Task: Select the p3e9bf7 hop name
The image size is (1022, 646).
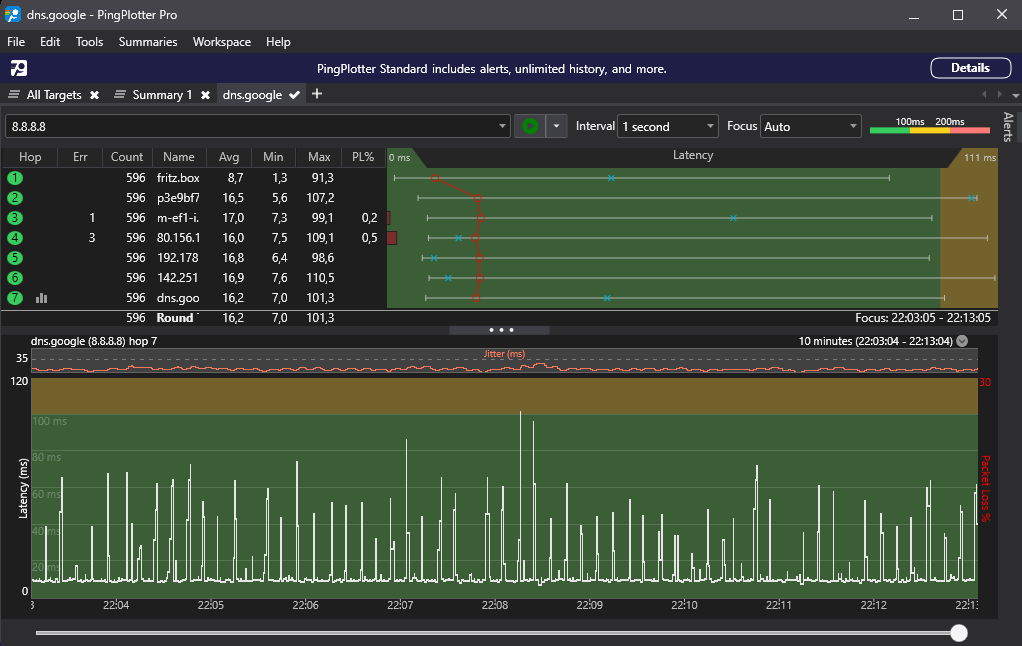Action: tap(178, 198)
